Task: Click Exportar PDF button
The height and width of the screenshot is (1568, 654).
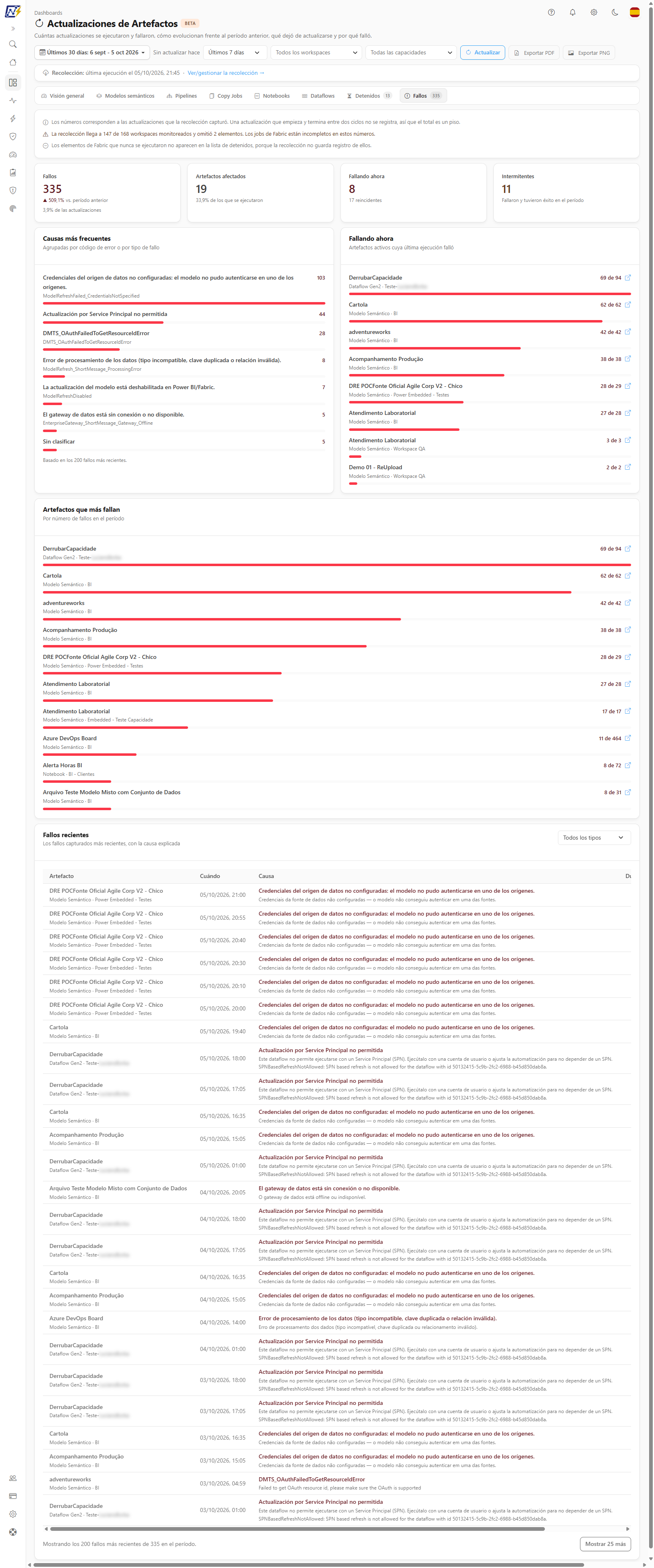Action: 534,53
